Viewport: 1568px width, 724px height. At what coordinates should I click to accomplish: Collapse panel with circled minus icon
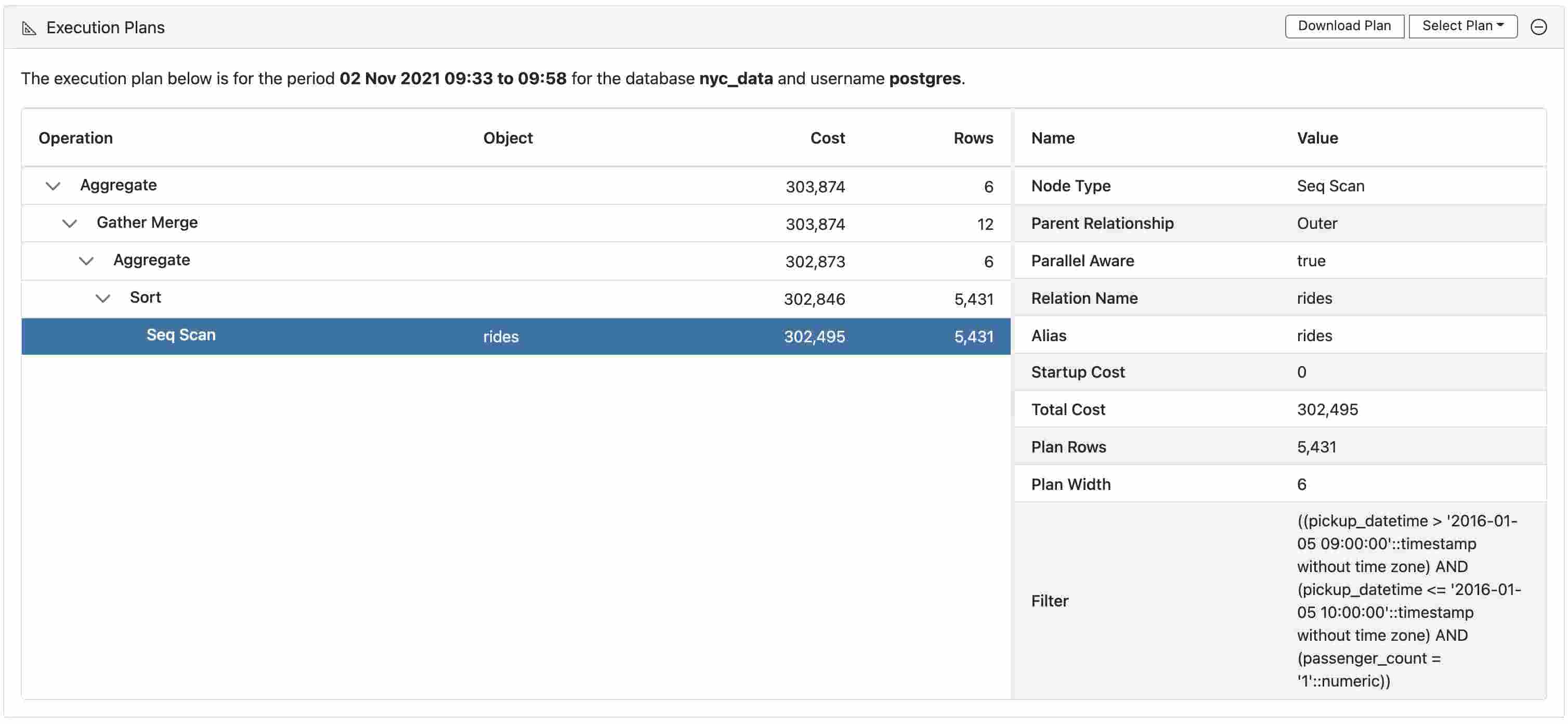[x=1538, y=27]
